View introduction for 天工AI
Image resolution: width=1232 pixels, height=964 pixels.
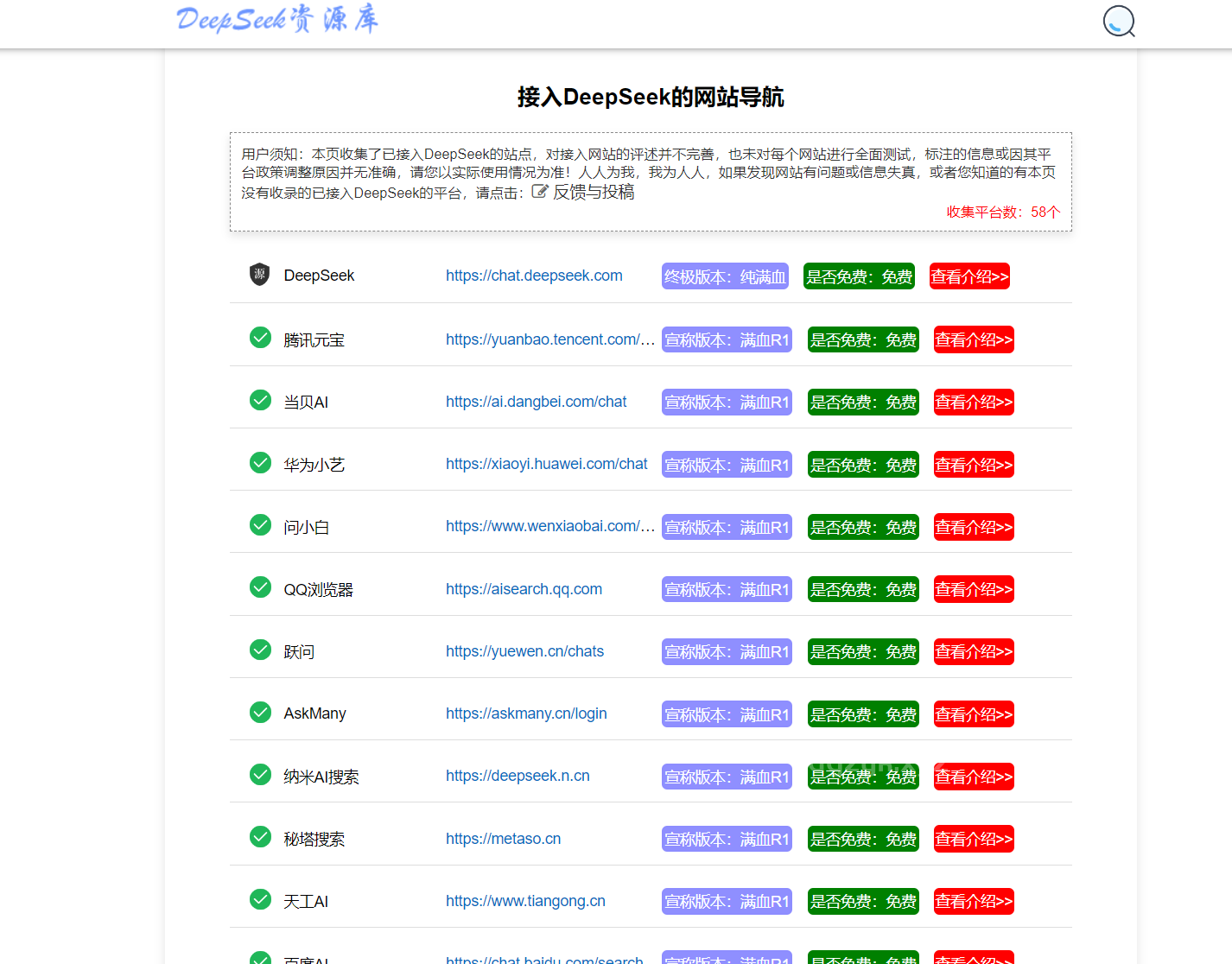tap(974, 901)
